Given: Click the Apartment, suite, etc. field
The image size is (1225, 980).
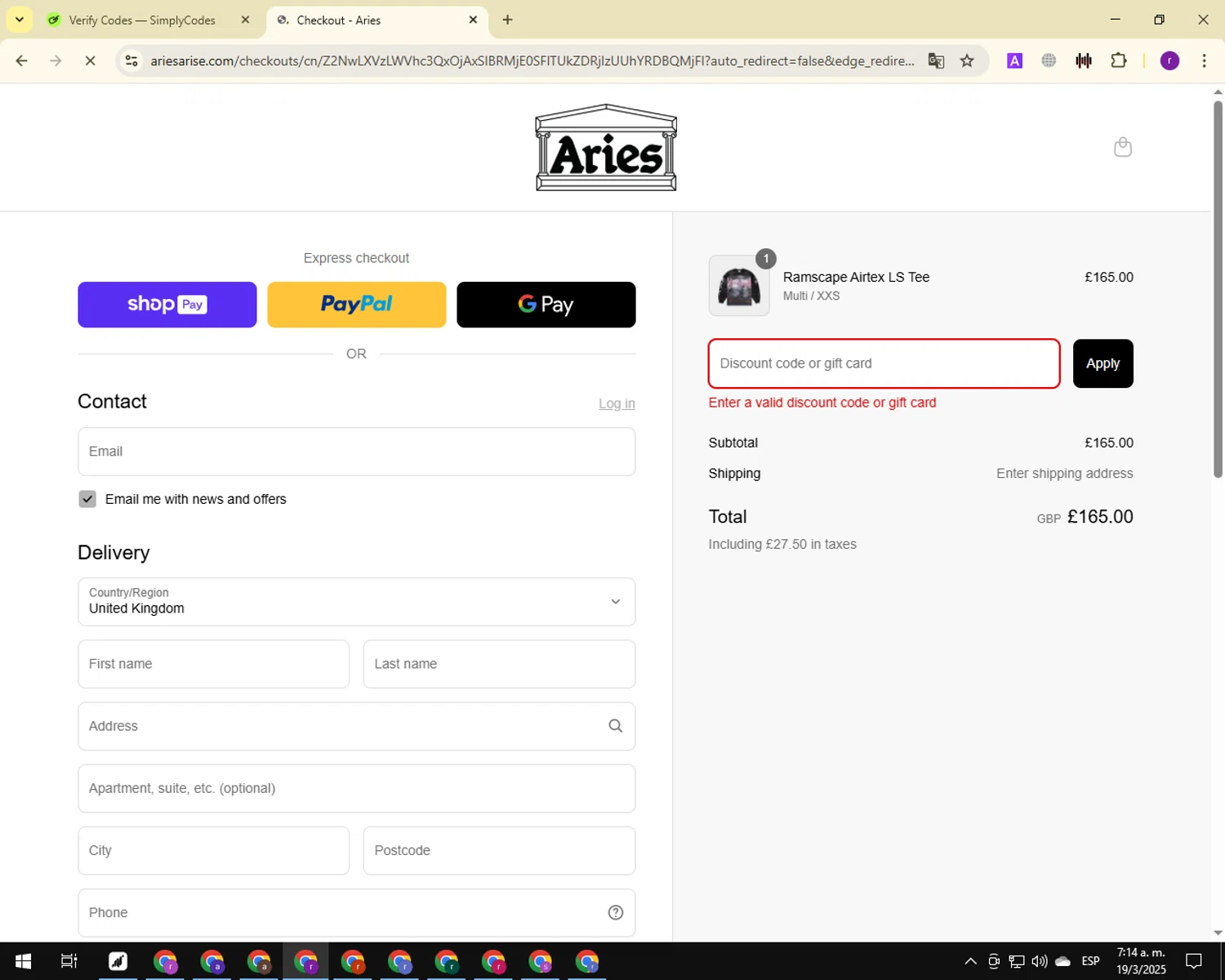Looking at the screenshot, I should pos(357,788).
